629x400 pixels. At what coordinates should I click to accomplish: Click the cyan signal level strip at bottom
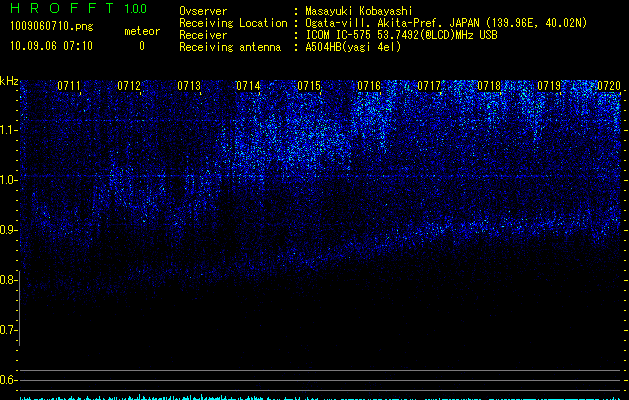[321, 398]
